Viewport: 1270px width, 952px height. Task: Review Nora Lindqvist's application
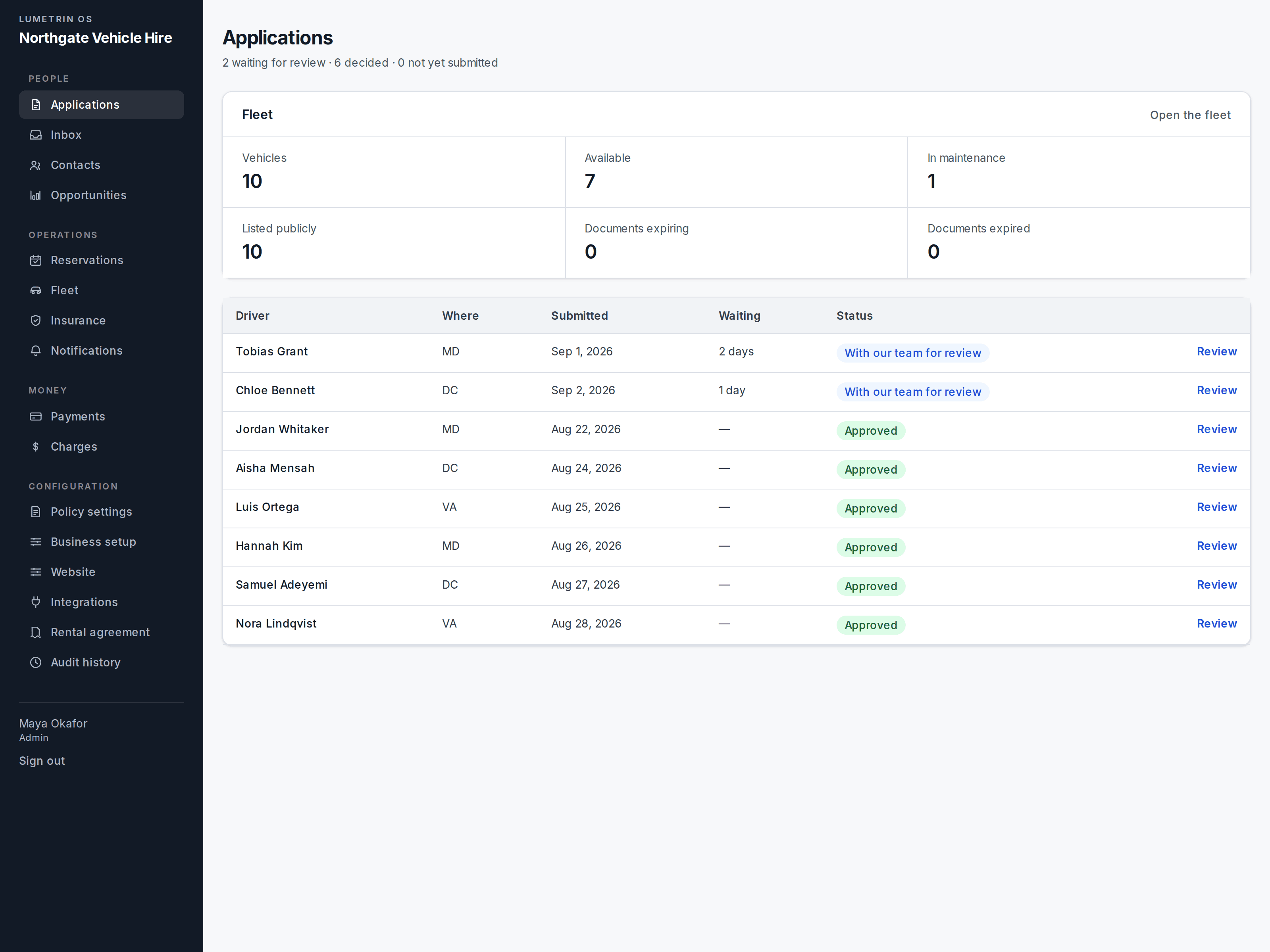pos(1216,624)
